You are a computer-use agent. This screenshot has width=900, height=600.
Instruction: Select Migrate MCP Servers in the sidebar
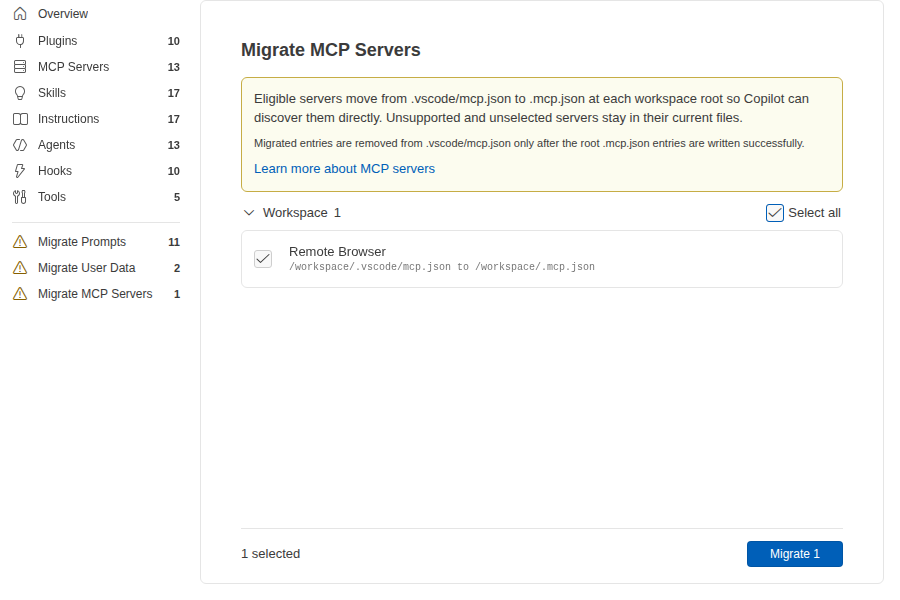tap(96, 294)
